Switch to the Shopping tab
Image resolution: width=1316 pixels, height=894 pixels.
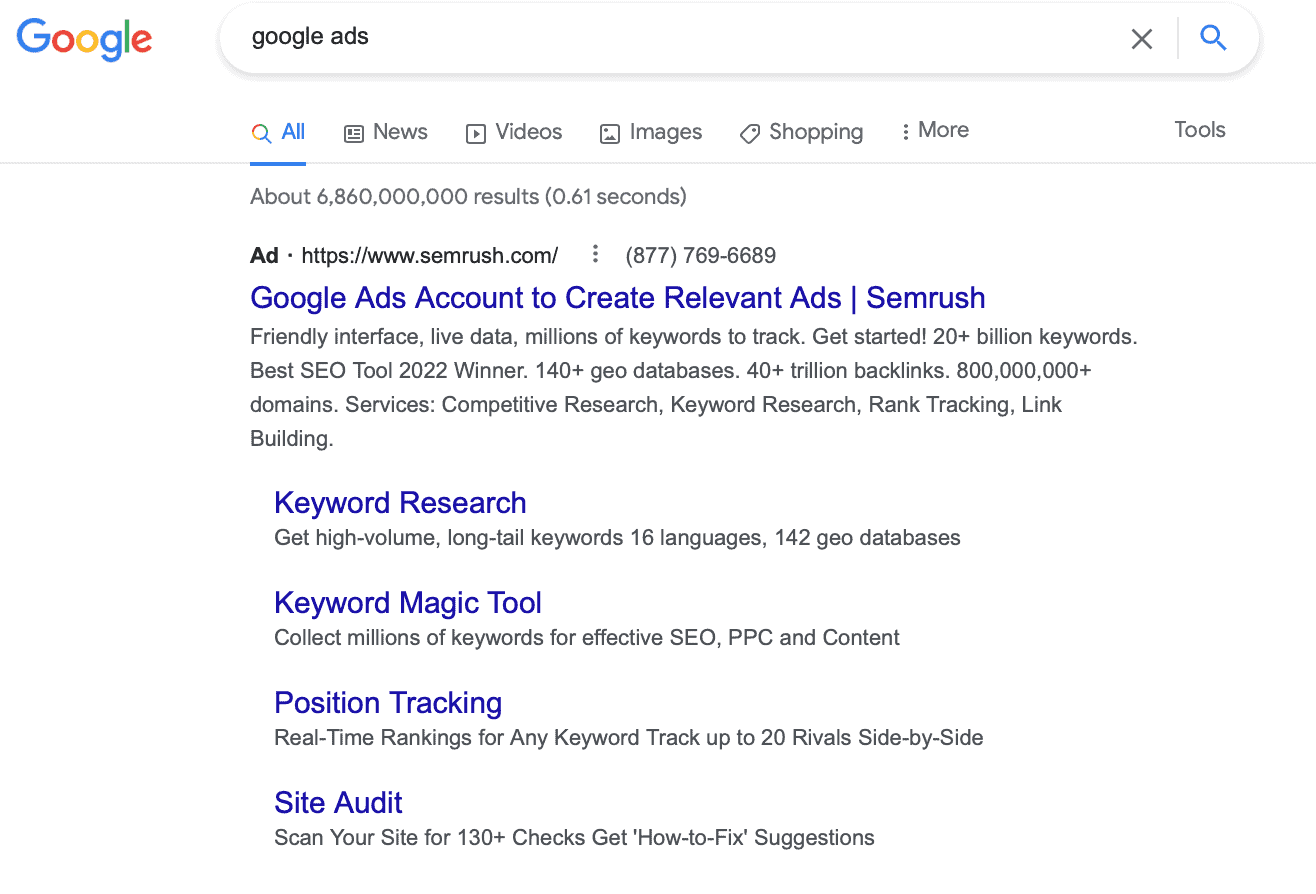pyautogui.click(x=801, y=132)
